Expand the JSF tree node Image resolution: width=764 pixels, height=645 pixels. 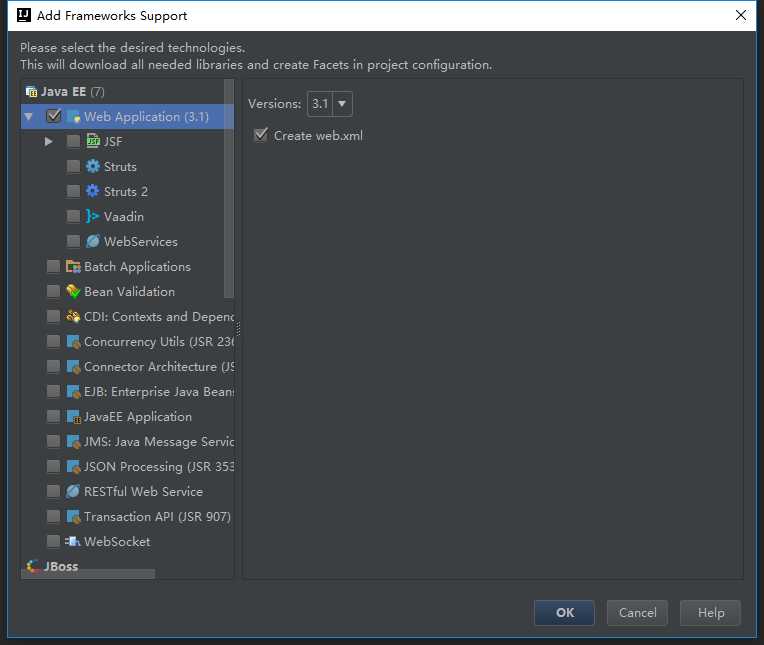(48, 142)
